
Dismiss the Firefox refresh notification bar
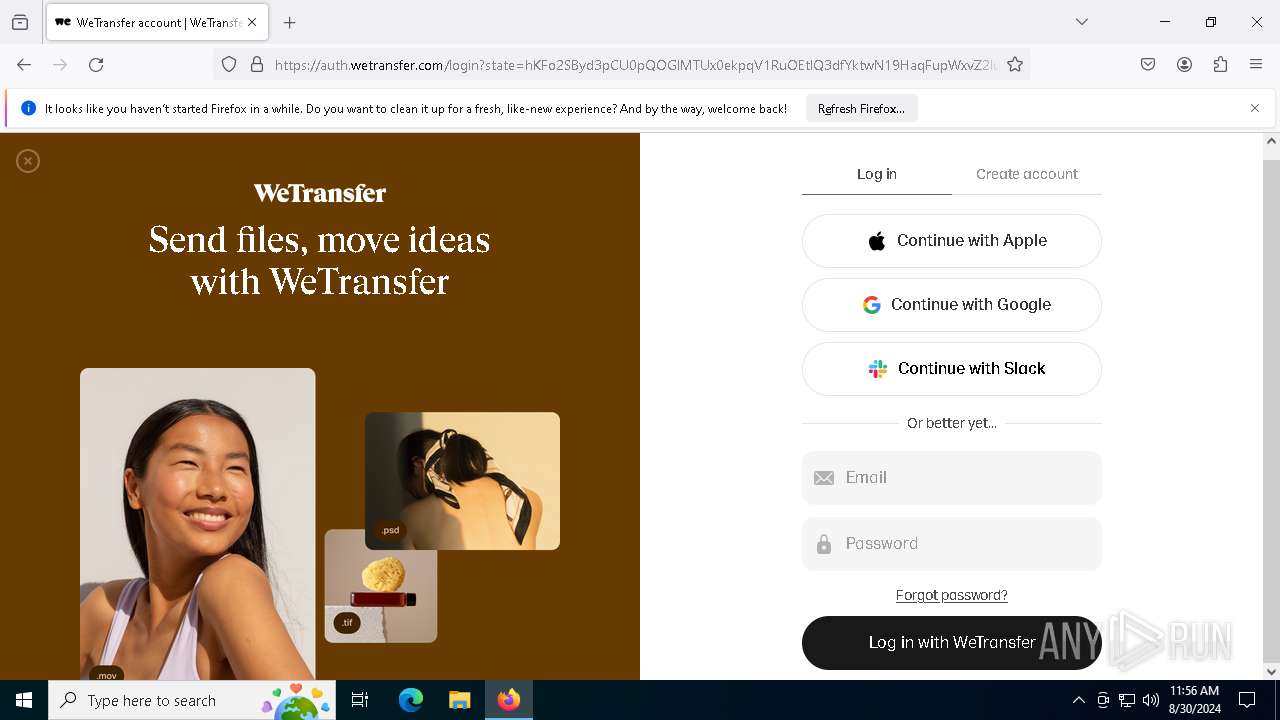(x=1255, y=108)
